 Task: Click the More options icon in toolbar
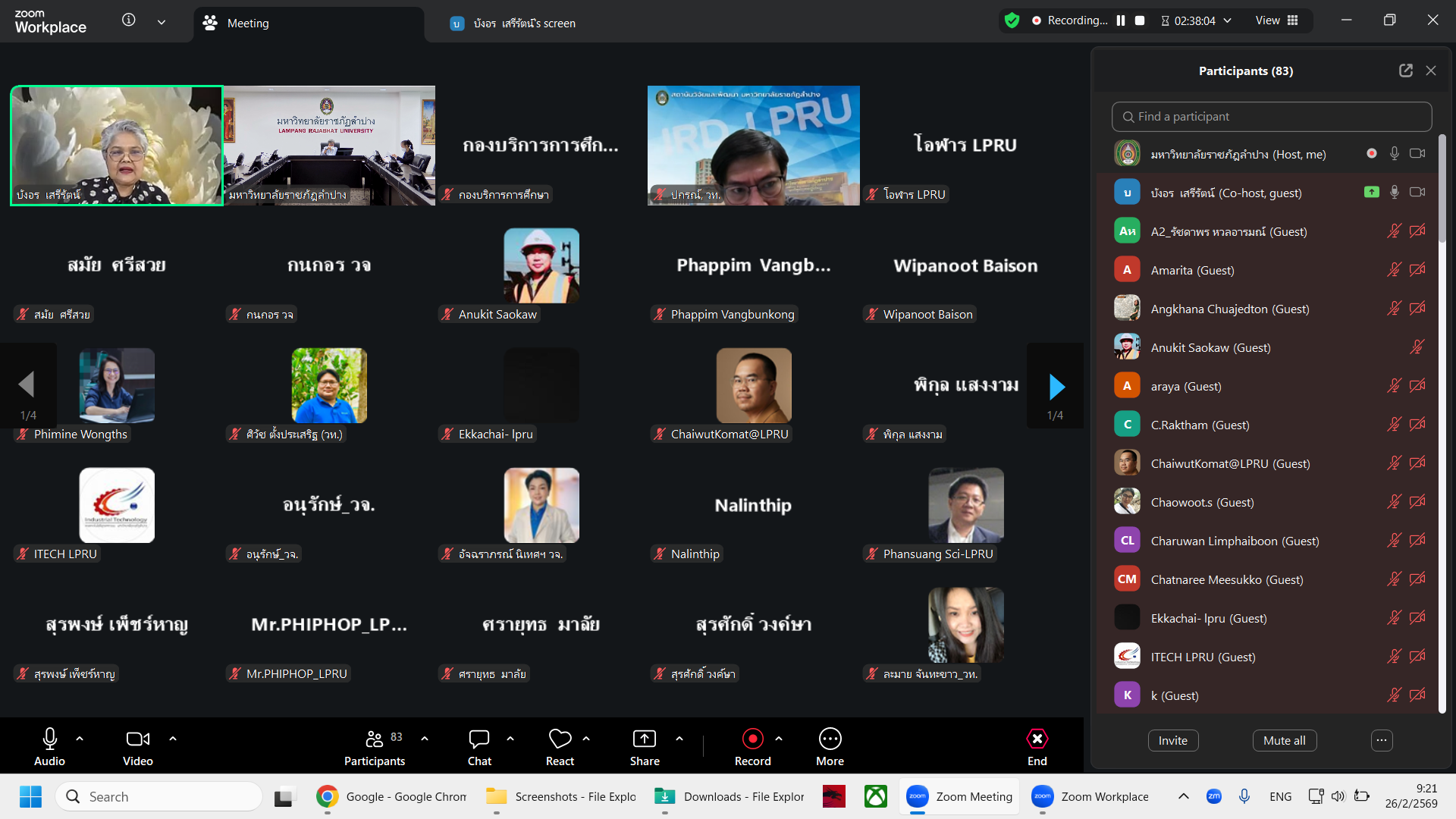(830, 739)
